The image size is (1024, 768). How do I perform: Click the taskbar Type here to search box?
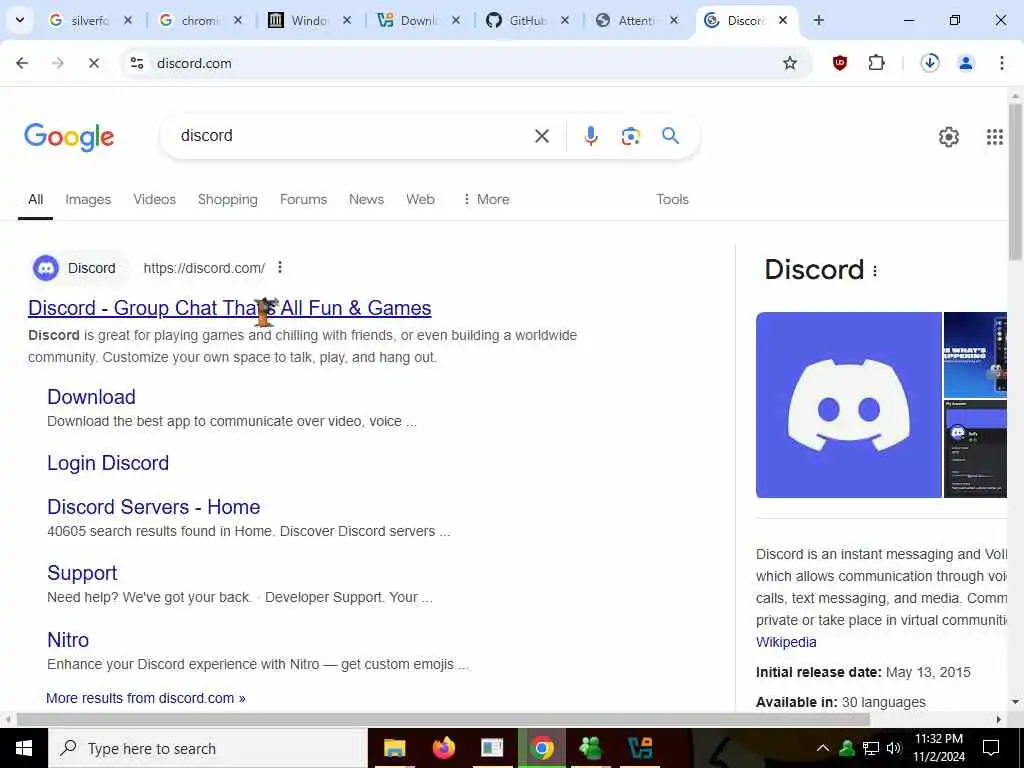[x=208, y=748]
